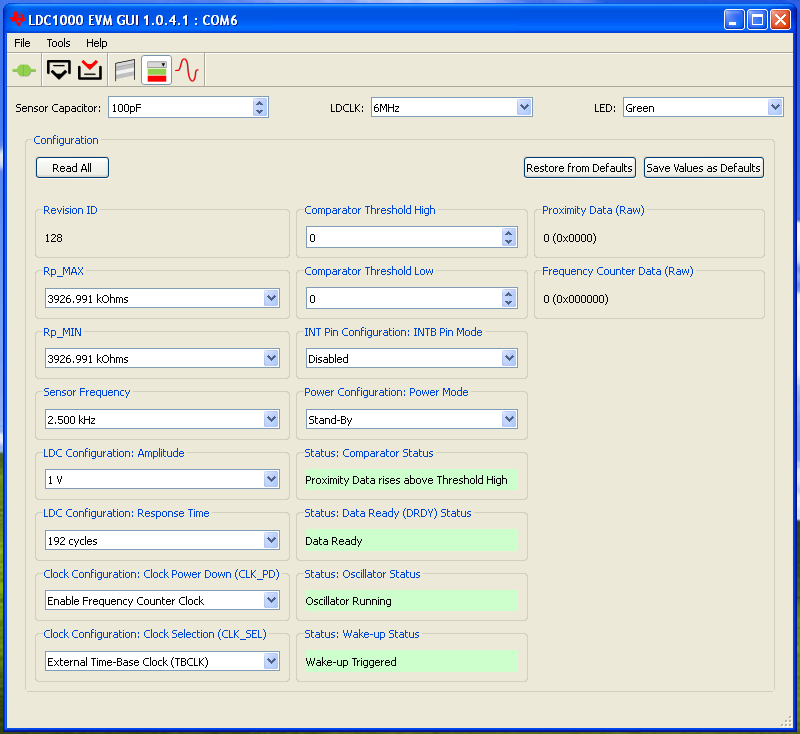800x734 pixels.
Task: Increase Comparator Threshold High with the stepper
Action: [509, 232]
